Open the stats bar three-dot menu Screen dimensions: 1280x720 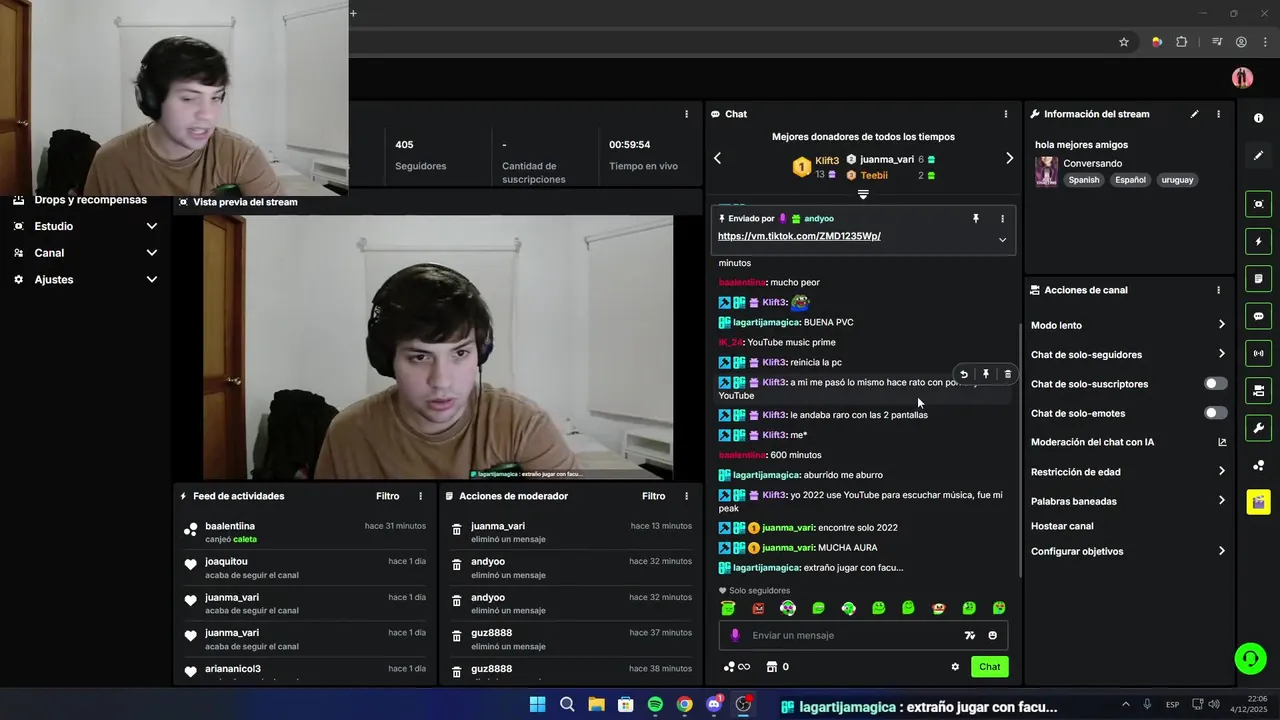coord(686,114)
